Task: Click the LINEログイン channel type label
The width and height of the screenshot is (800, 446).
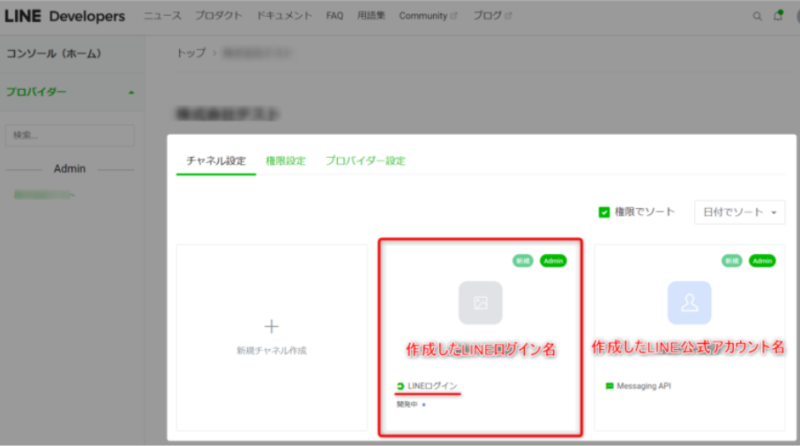Action: click(x=432, y=386)
